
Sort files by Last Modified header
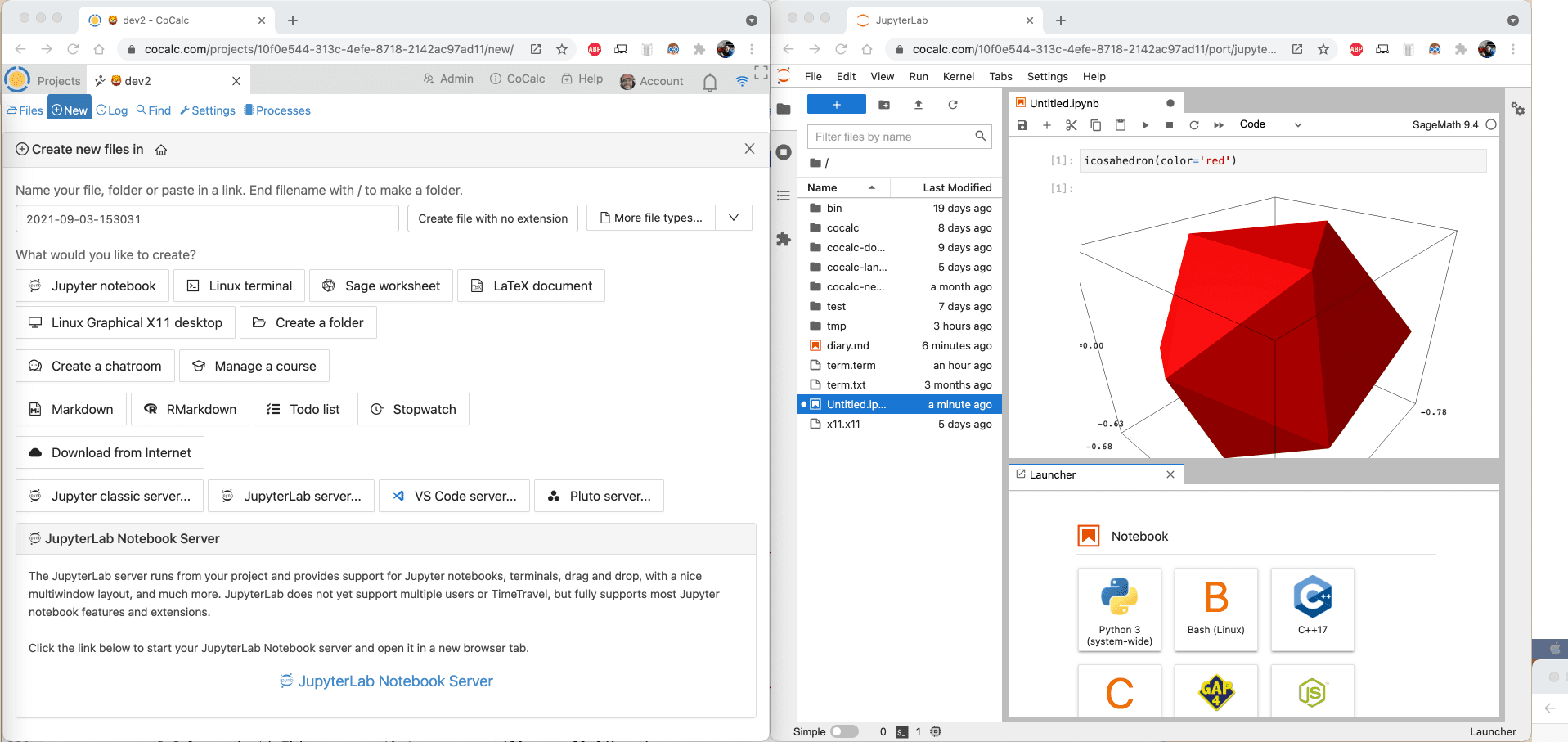[x=947, y=187]
